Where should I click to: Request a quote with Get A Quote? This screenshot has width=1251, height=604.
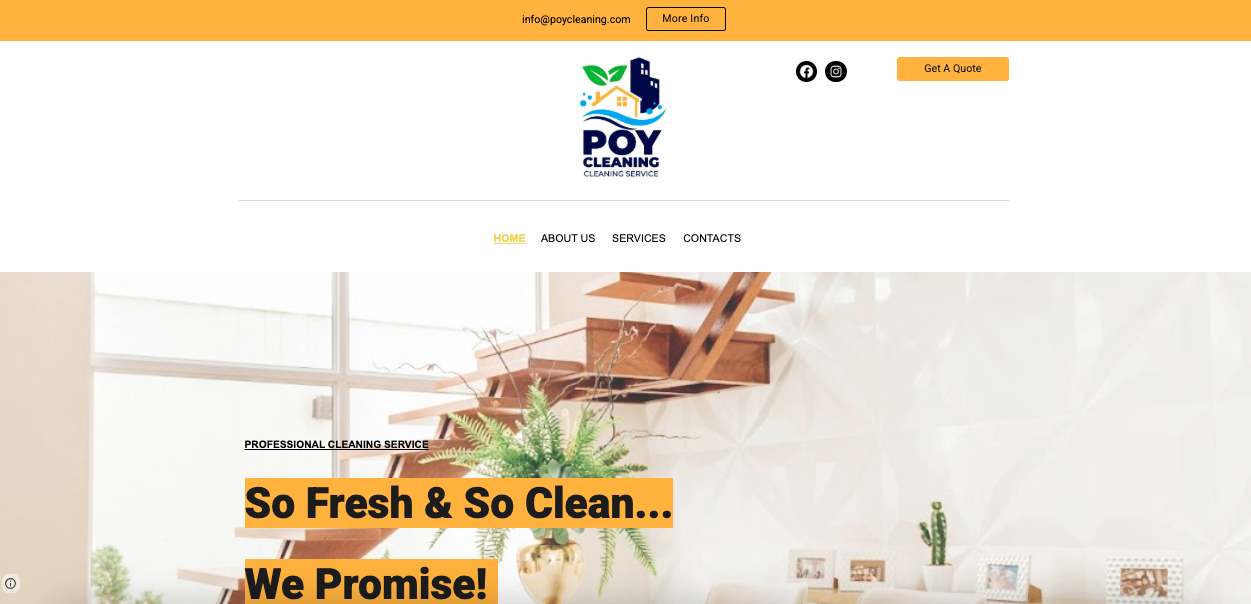pos(953,69)
